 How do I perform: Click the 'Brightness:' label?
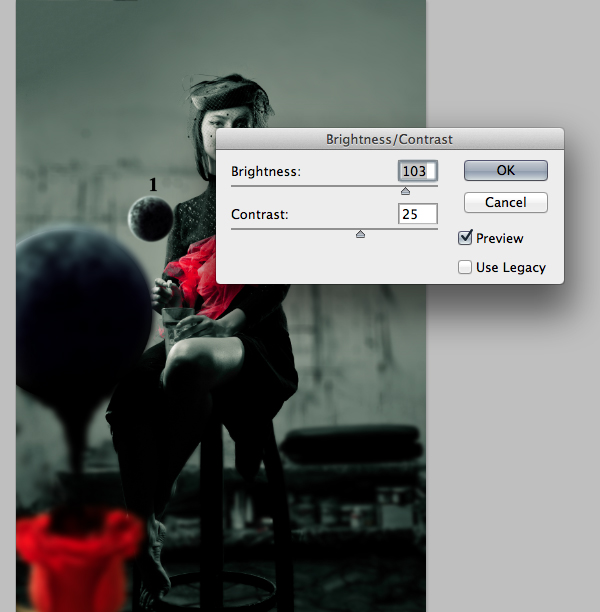coord(266,171)
